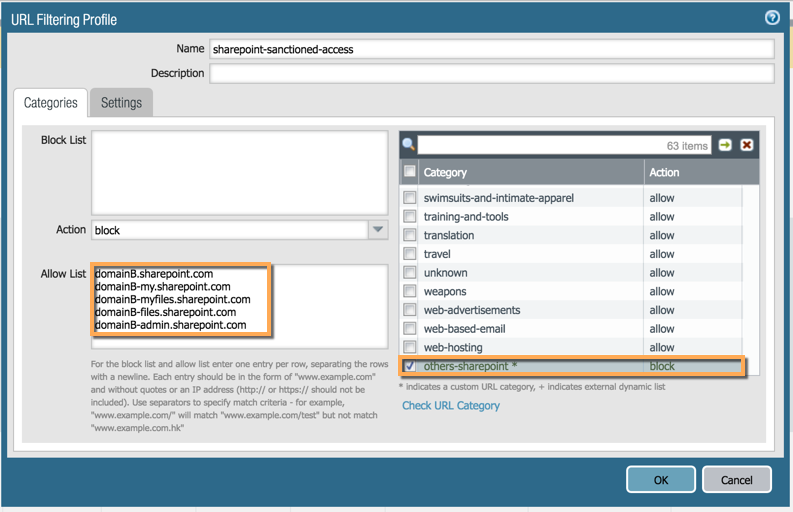Image resolution: width=793 pixels, height=512 pixels.
Task: Open allow action cell for swimsuits-and-intimate-apparel
Action: 693,197
